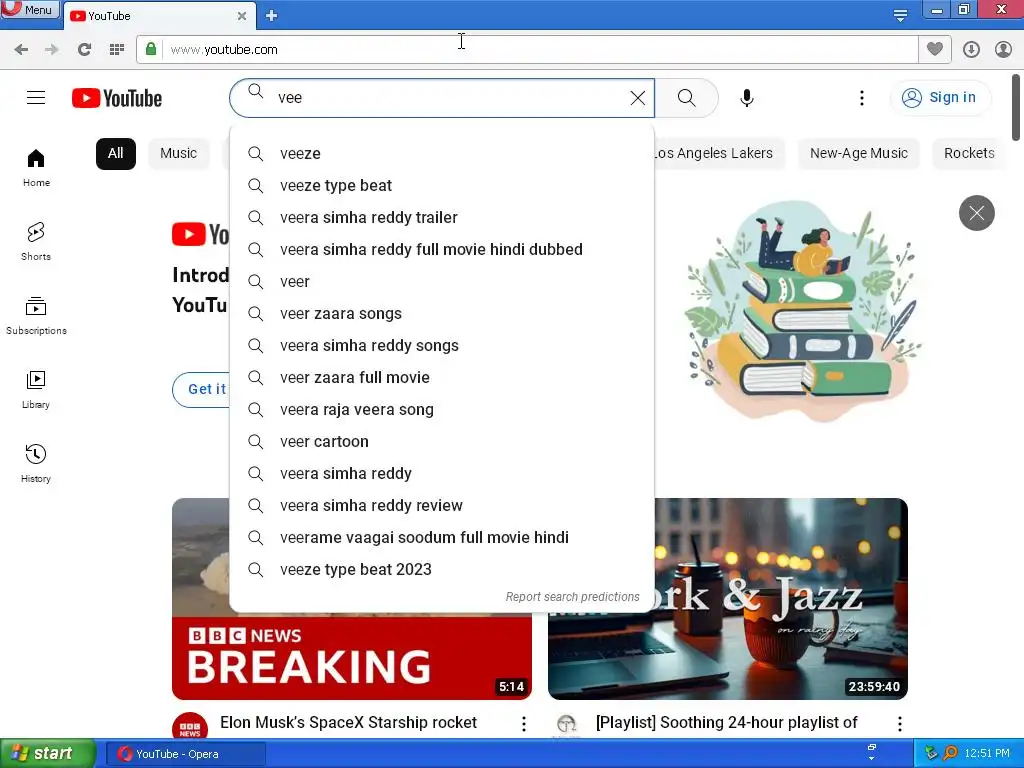Select the New-Age Music chip
This screenshot has width=1024, height=768.
[859, 153]
